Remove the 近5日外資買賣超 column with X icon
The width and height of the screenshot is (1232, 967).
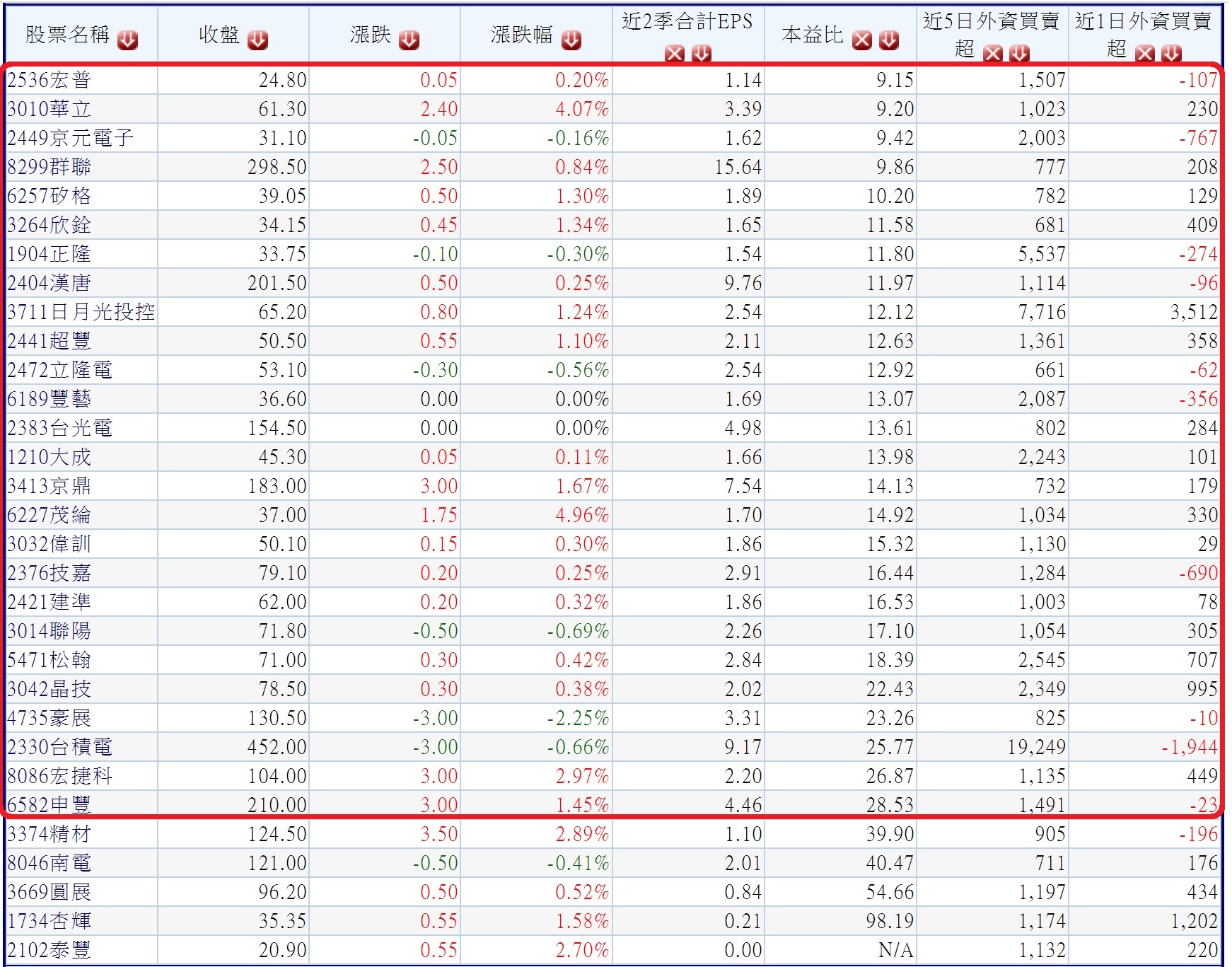pyautogui.click(x=993, y=53)
